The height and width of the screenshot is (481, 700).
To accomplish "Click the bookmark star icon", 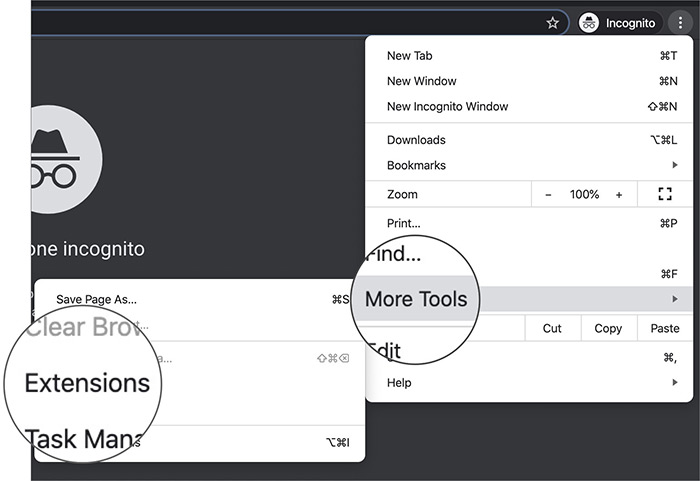I will point(552,23).
